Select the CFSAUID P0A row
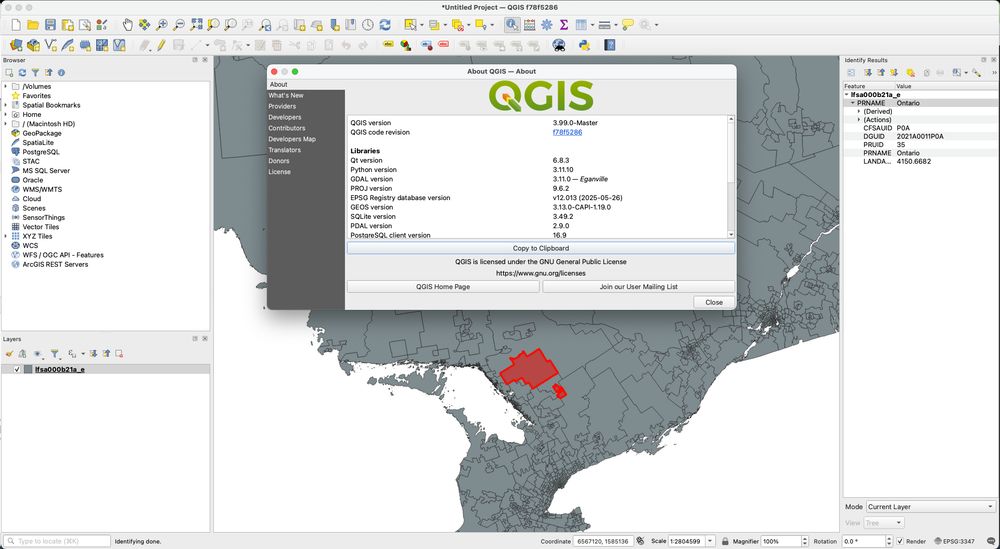The height and width of the screenshot is (549, 1000). point(918,128)
